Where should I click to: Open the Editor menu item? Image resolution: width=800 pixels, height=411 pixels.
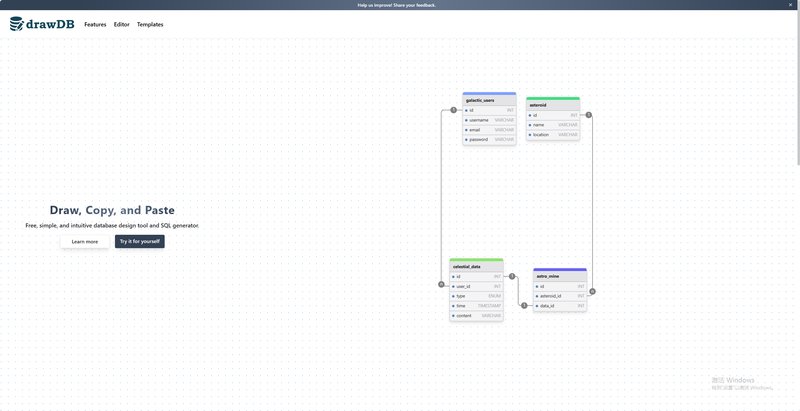121,24
